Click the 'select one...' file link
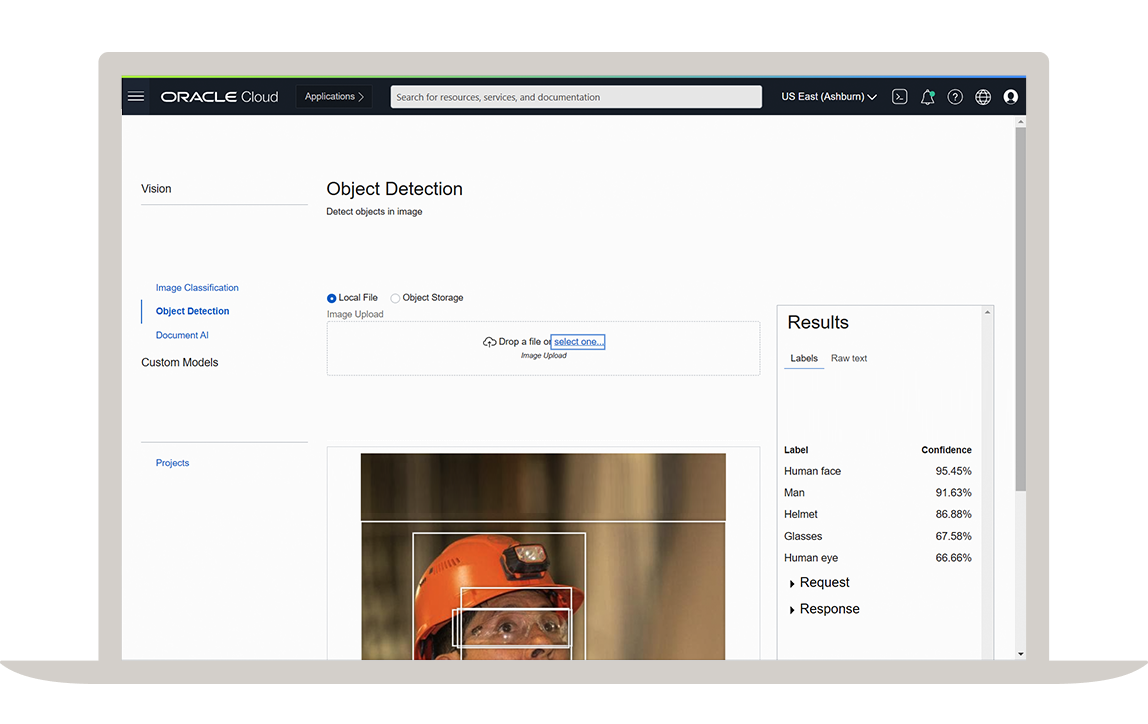 (x=578, y=342)
